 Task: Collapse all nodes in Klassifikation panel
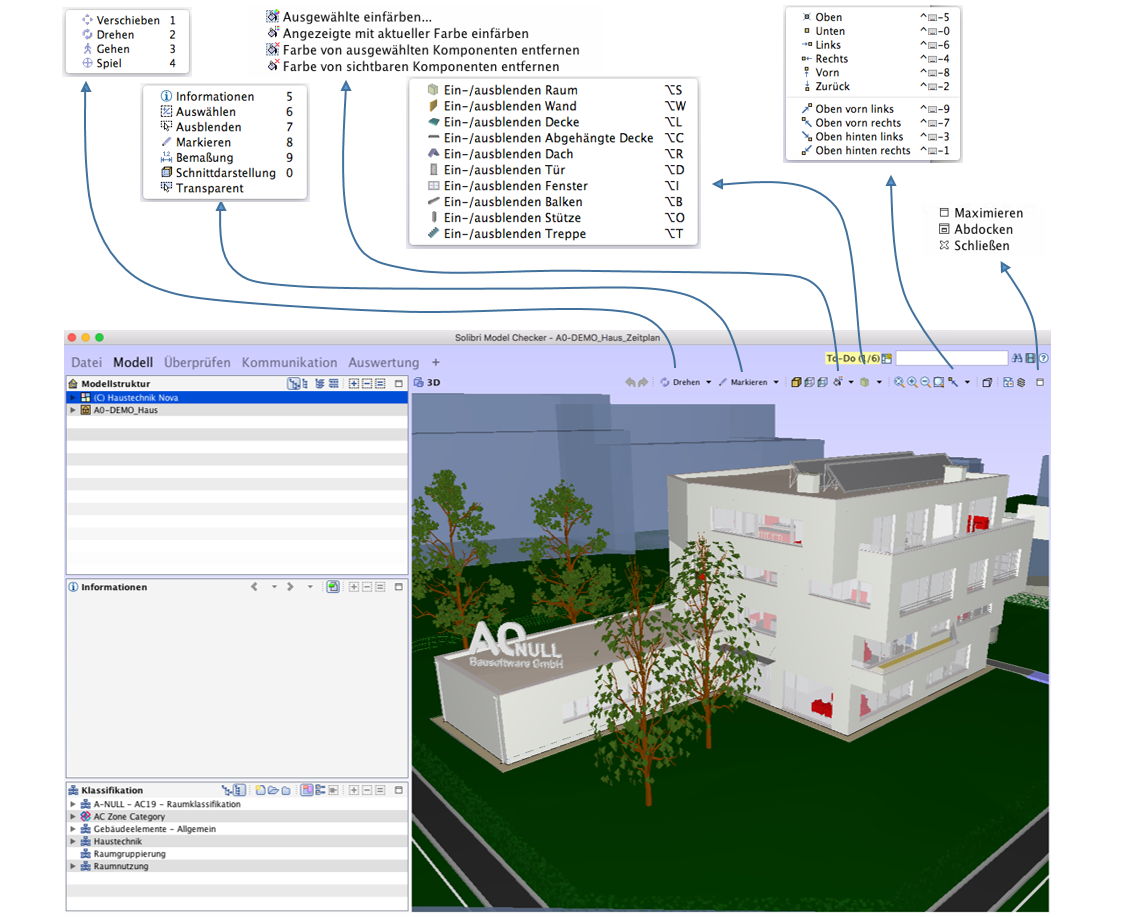pyautogui.click(x=366, y=790)
